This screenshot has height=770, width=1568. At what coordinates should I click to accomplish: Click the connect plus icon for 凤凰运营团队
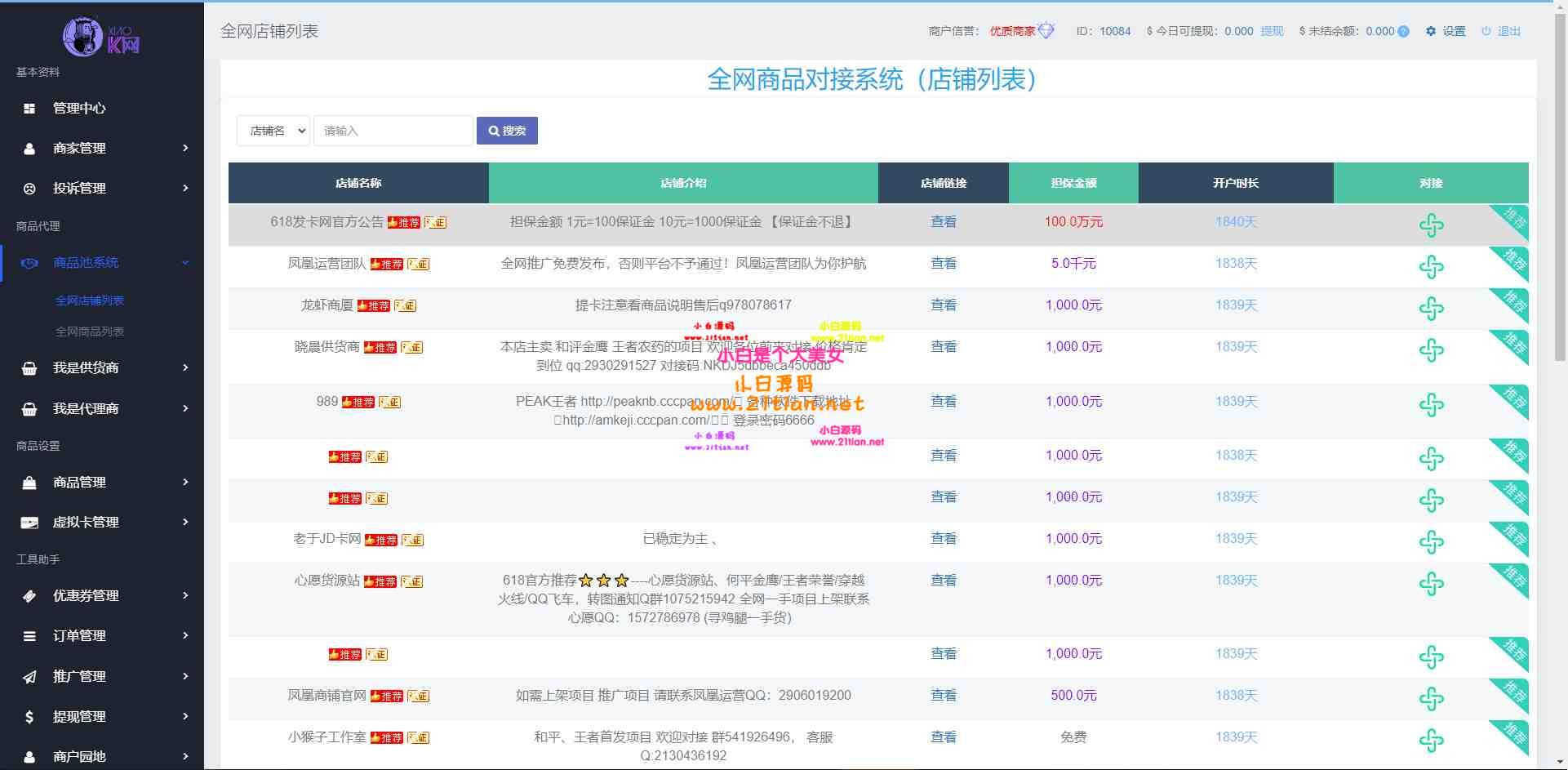pos(1430,267)
